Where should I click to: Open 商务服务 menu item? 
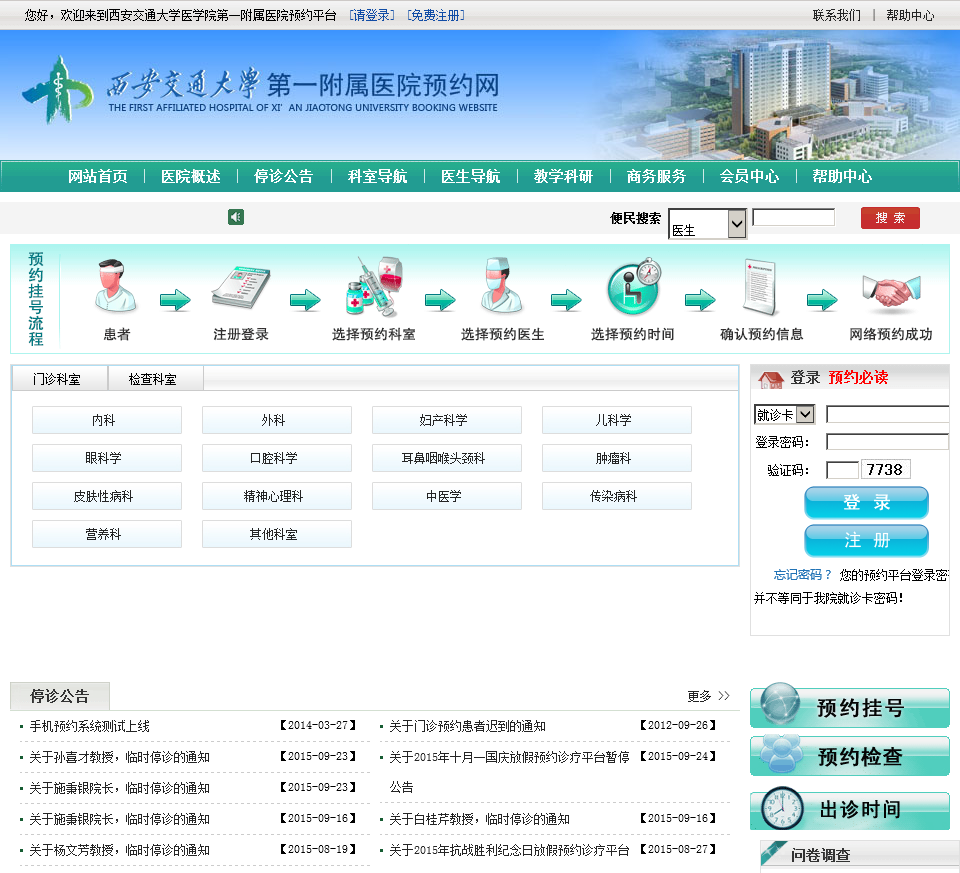click(656, 176)
